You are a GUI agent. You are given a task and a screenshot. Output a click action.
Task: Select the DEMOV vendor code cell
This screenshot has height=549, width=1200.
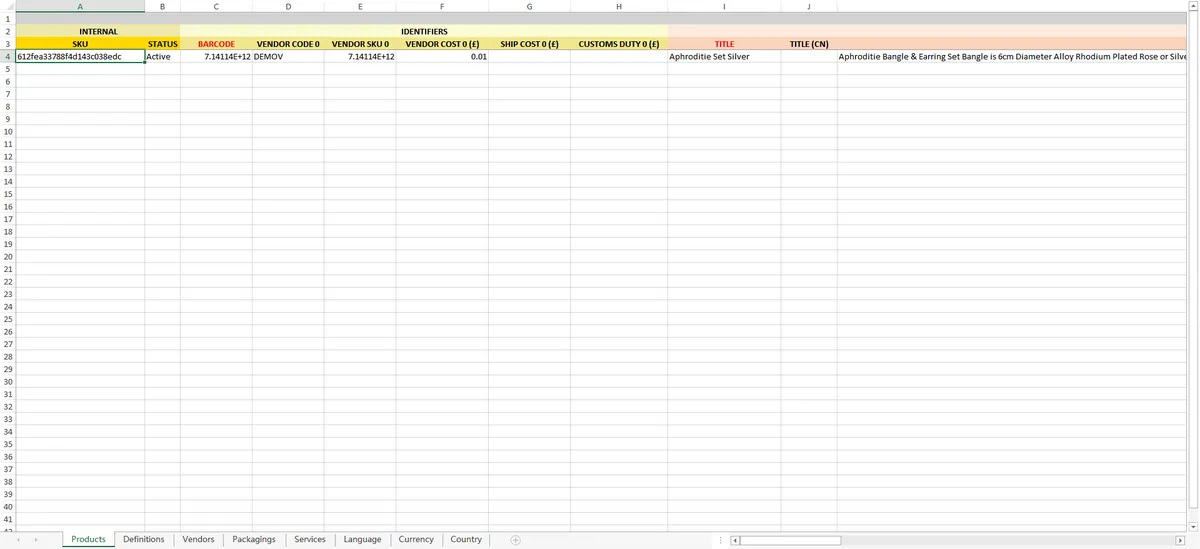tap(288, 57)
